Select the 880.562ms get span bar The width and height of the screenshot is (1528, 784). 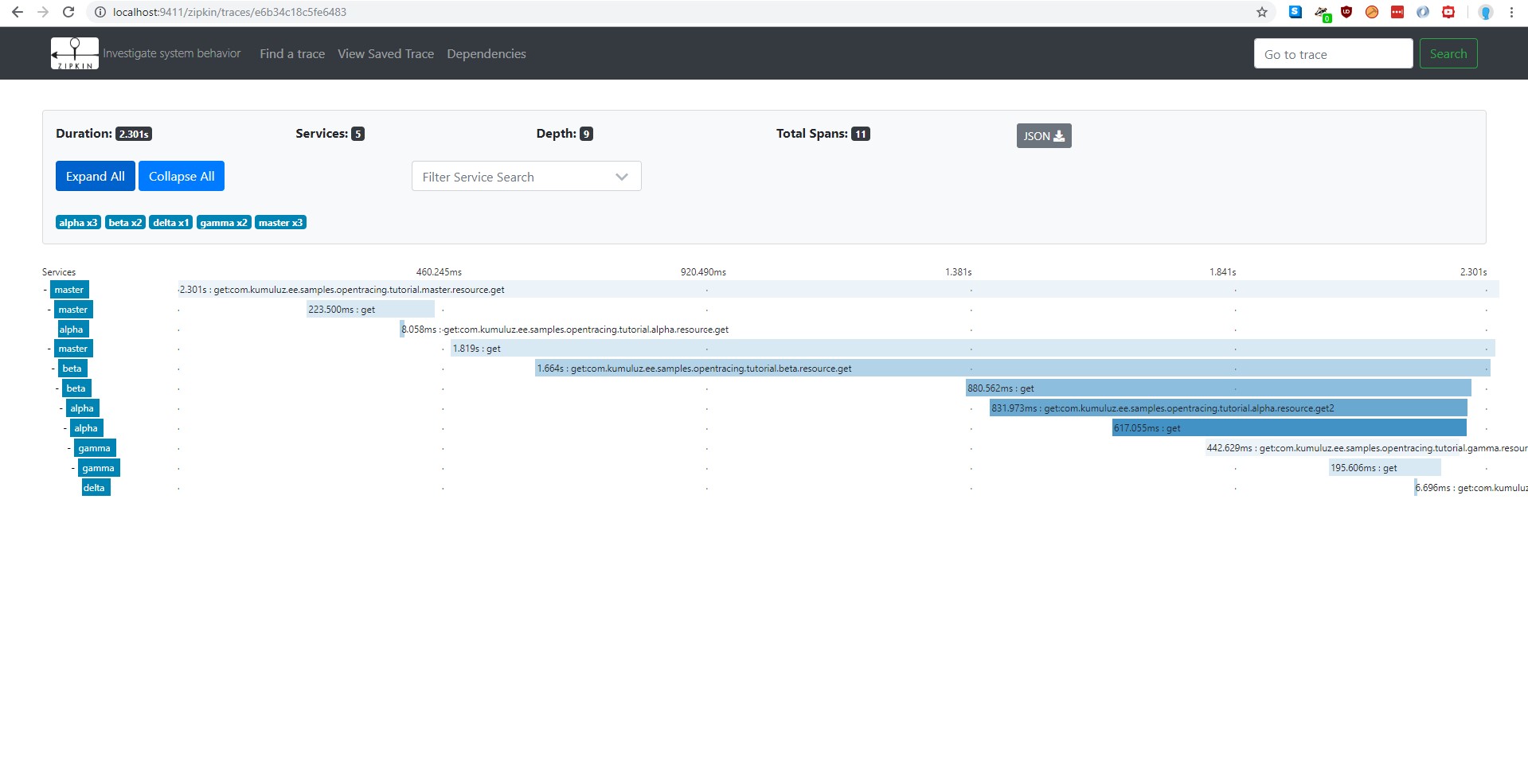point(1218,388)
